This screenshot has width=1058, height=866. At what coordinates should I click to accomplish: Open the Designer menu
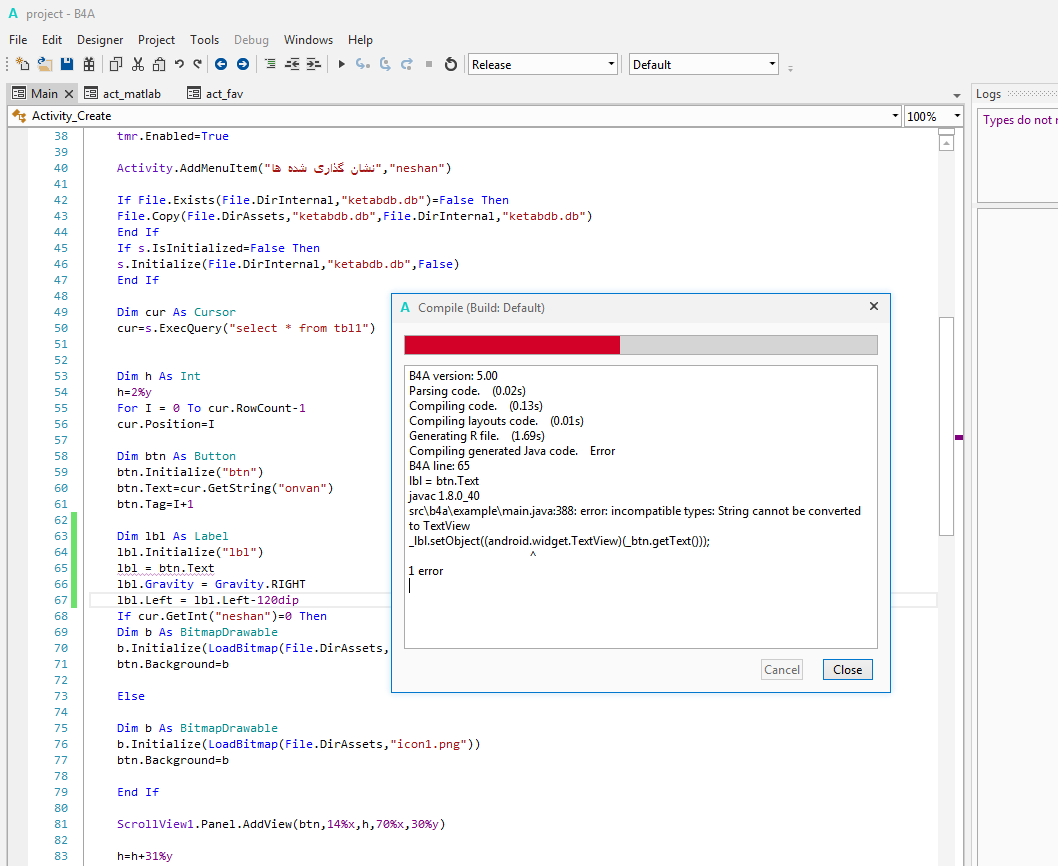pos(100,40)
